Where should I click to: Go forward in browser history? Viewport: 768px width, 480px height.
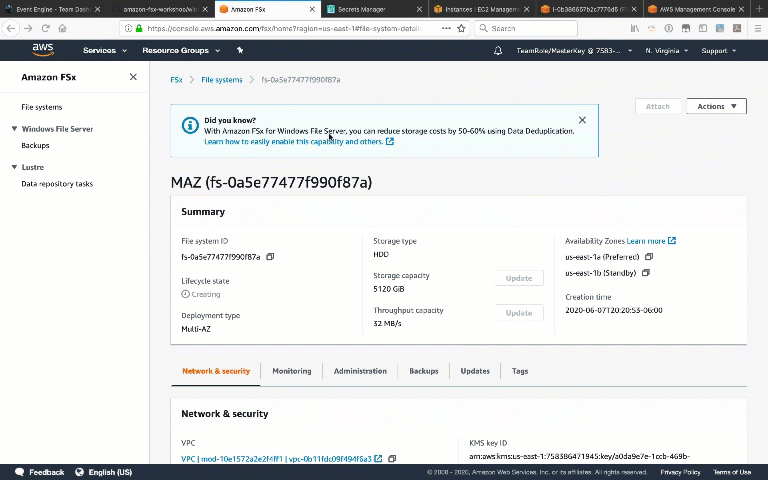click(x=28, y=28)
